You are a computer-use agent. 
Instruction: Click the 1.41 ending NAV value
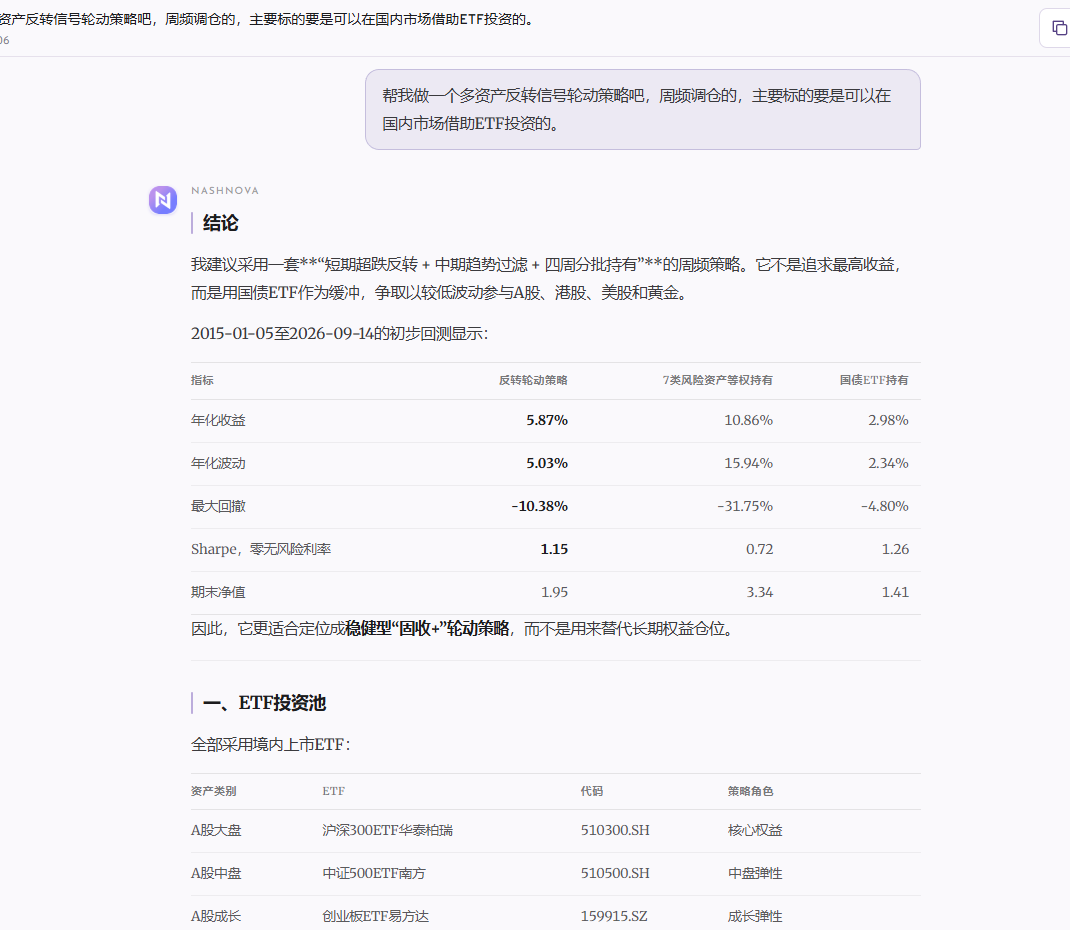[895, 592]
